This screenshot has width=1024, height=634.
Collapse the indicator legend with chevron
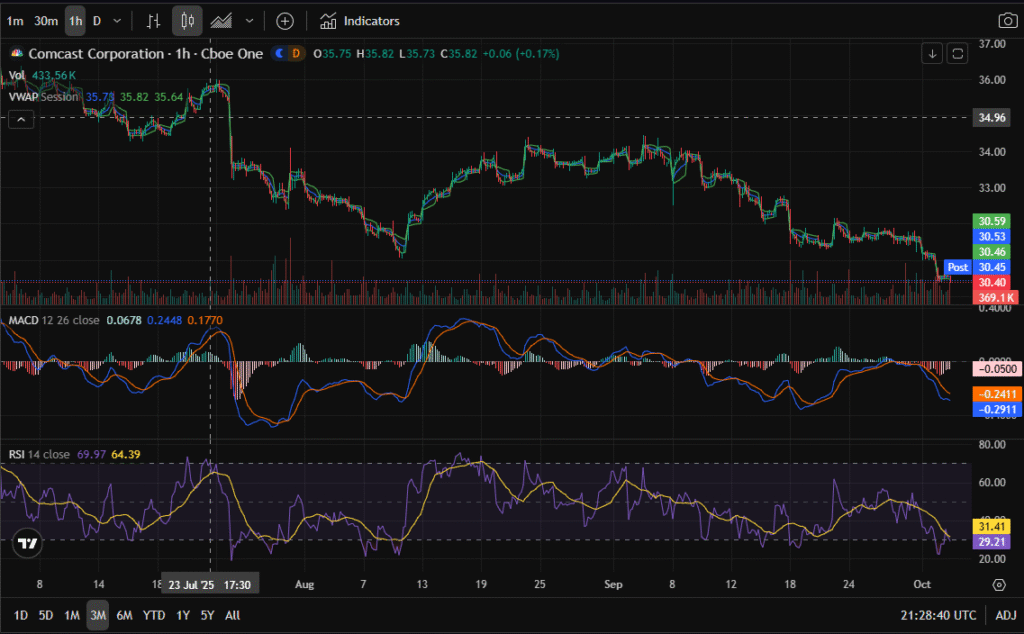point(21,119)
